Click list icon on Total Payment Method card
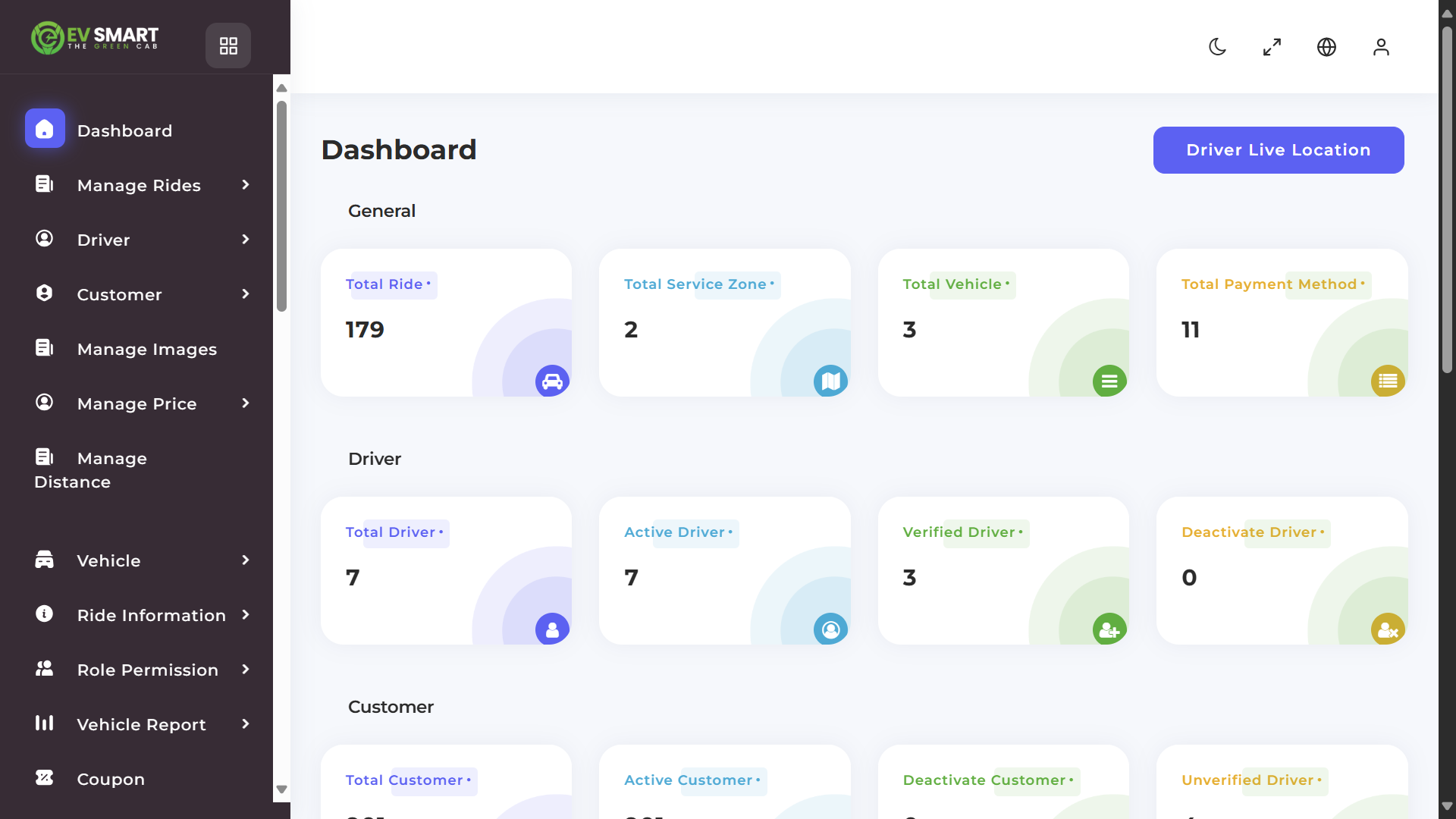This screenshot has height=819, width=1456. coord(1388,381)
